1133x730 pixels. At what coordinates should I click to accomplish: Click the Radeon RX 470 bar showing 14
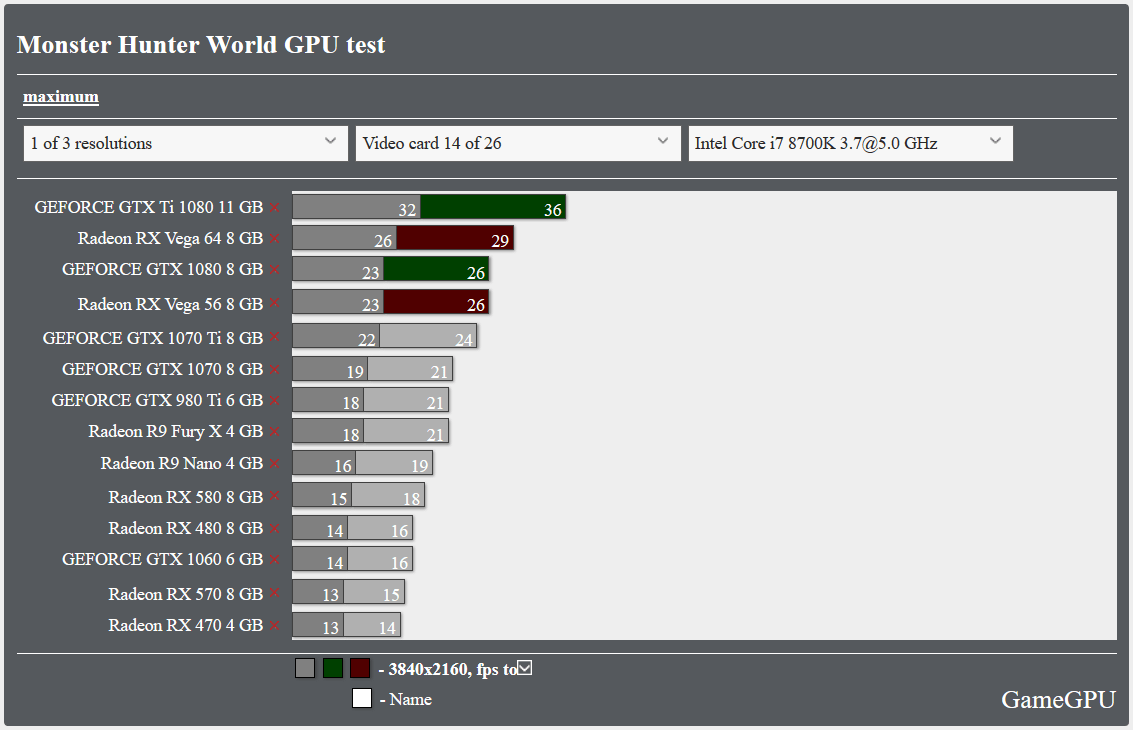372,624
